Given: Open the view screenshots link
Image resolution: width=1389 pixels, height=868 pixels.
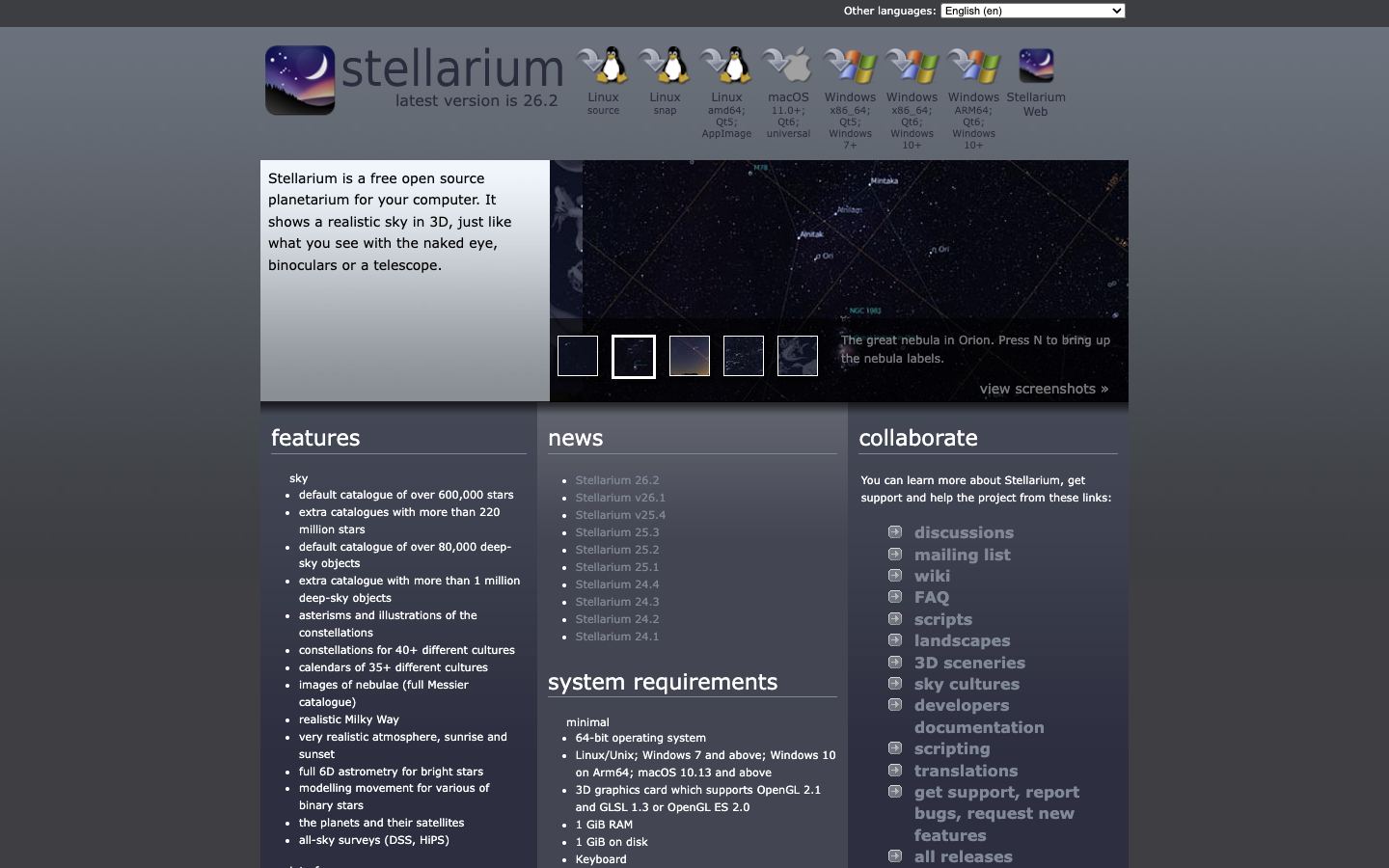Looking at the screenshot, I should pyautogui.click(x=1044, y=389).
